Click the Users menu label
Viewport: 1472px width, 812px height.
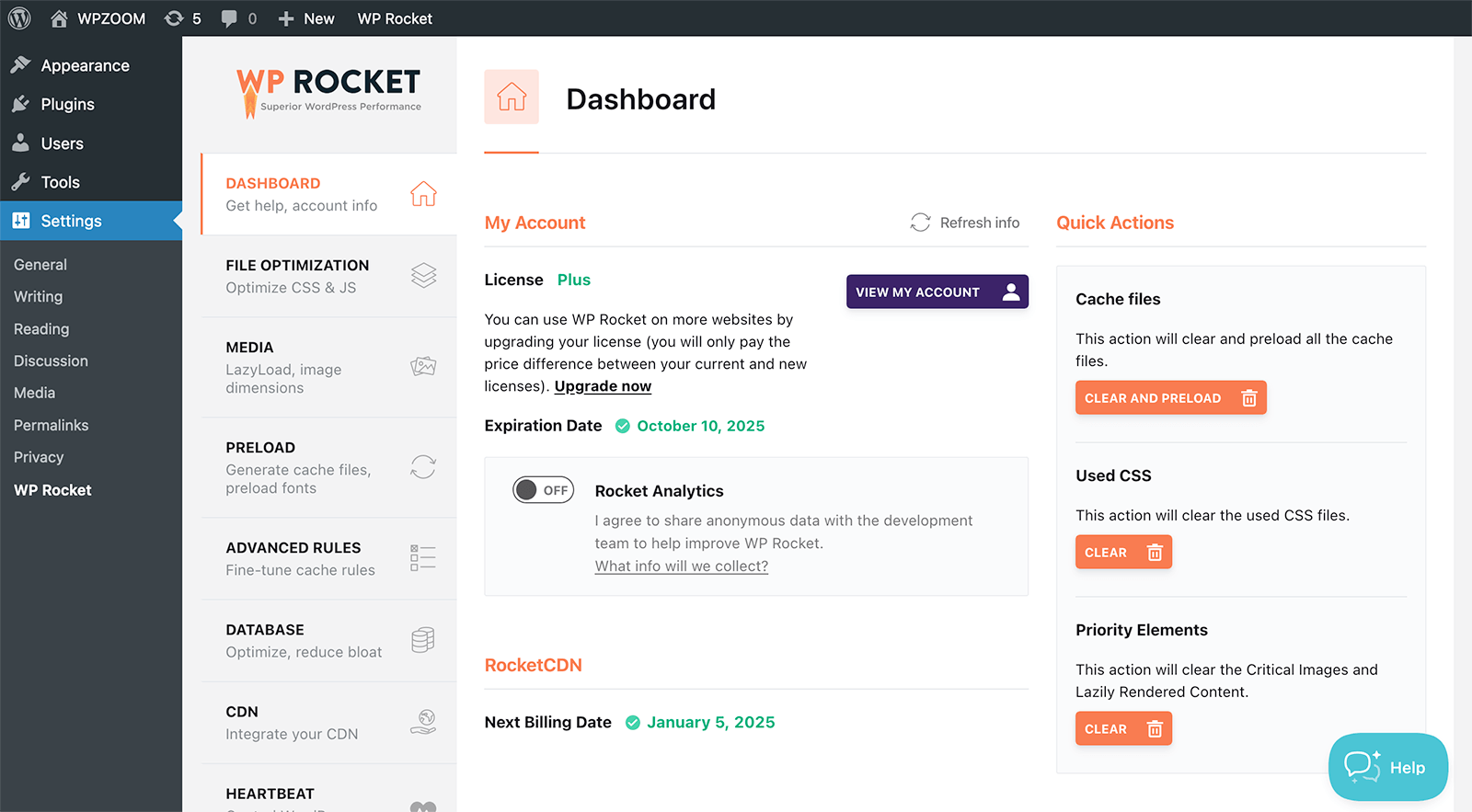click(63, 143)
